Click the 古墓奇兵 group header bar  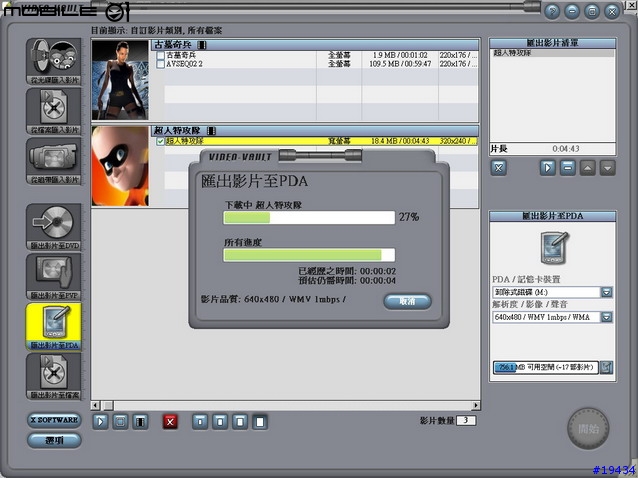point(315,45)
